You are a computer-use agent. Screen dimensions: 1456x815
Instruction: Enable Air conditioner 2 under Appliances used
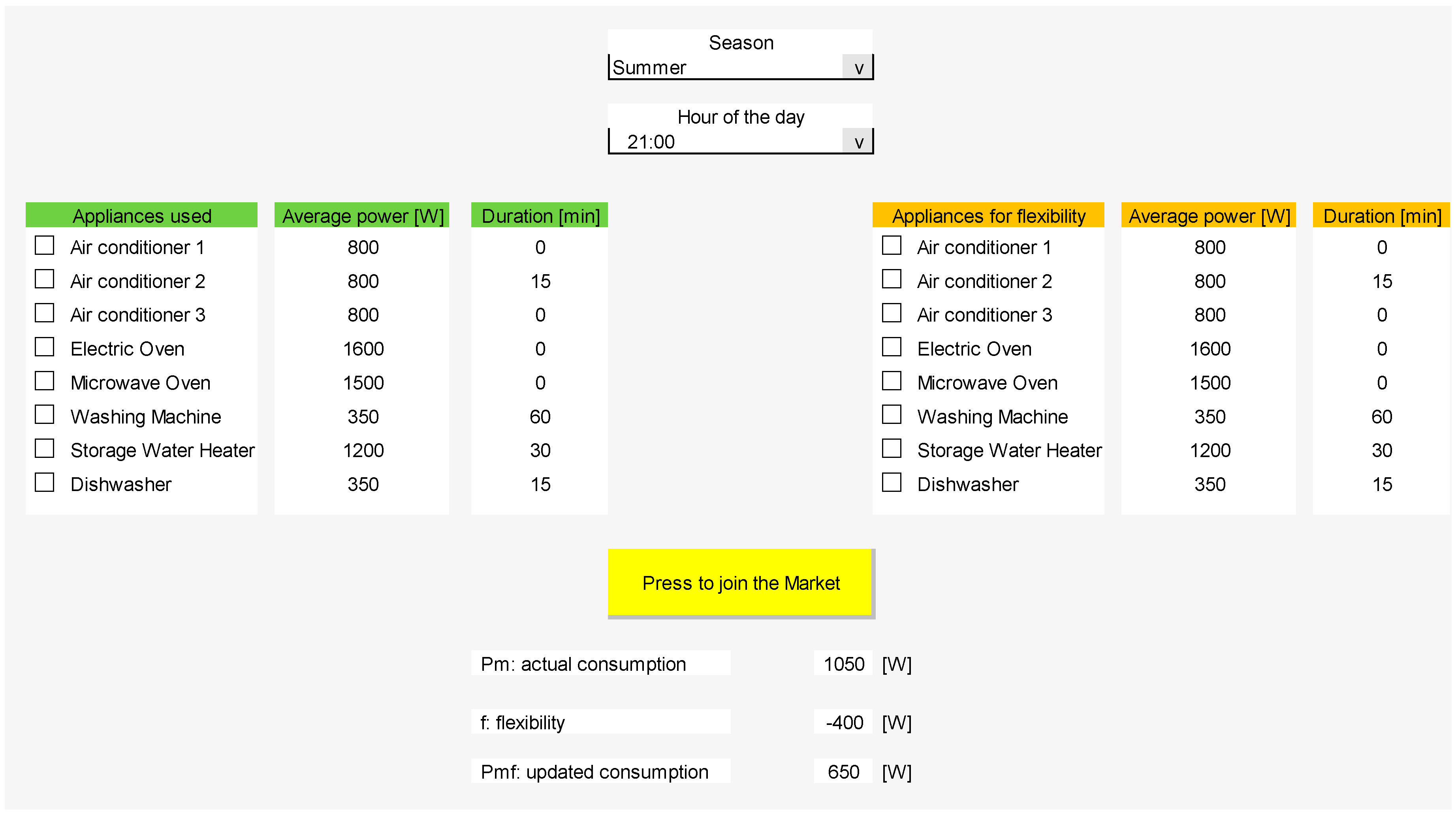(x=45, y=280)
